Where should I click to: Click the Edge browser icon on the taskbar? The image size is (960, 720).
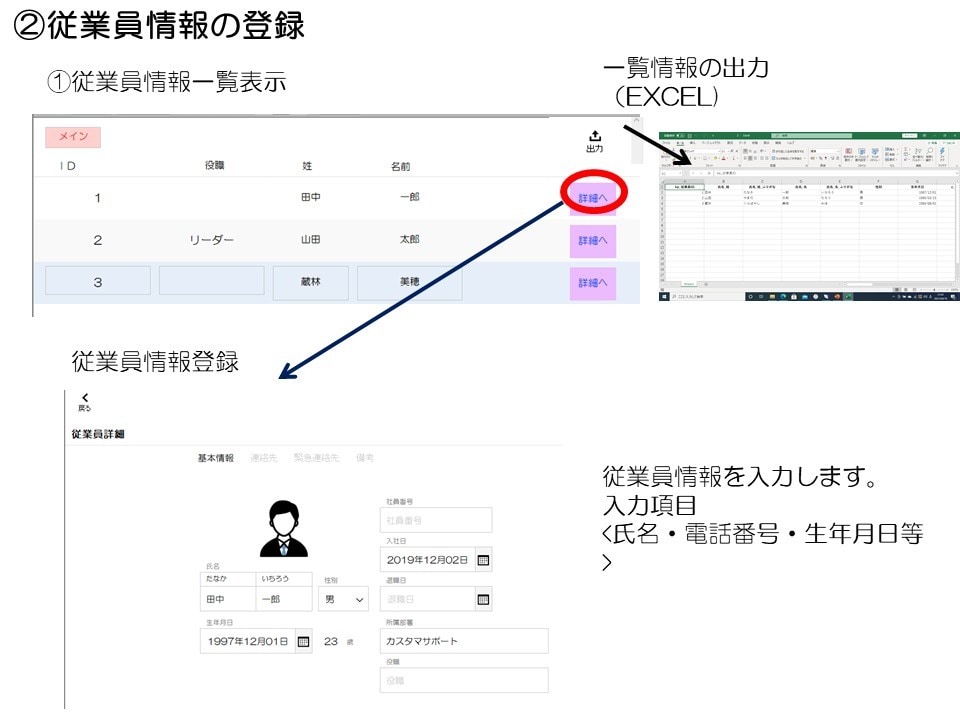[x=783, y=296]
